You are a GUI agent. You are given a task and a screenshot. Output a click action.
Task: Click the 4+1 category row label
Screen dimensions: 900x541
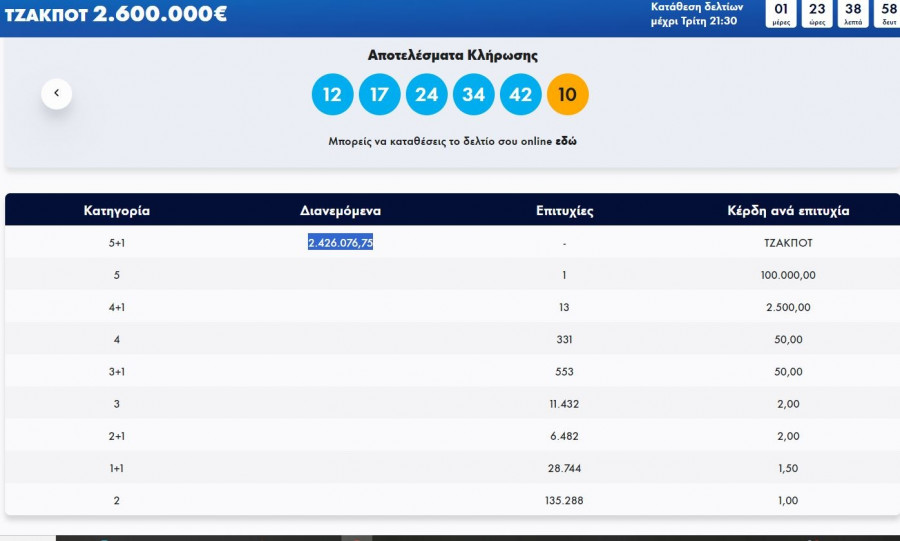tap(116, 307)
